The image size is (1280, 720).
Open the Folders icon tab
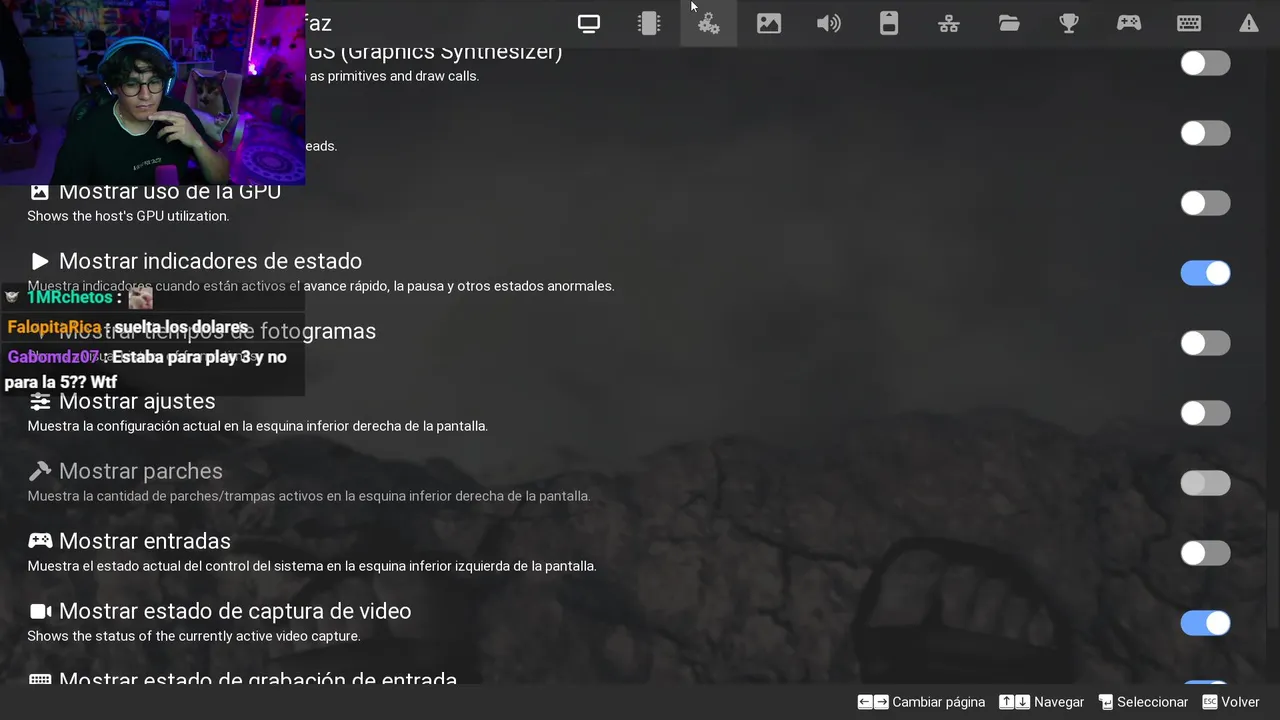coord(1009,23)
